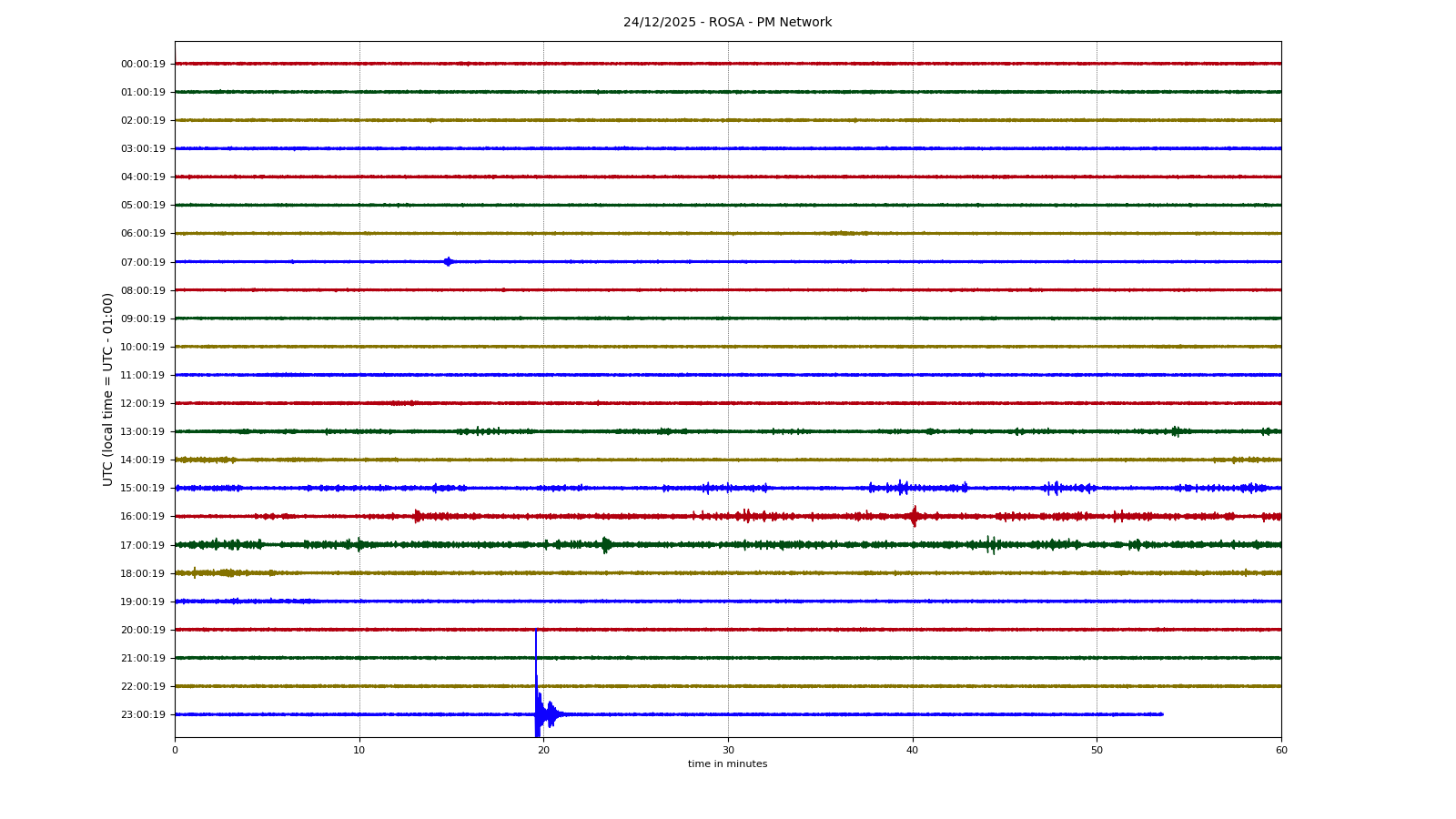
Task: Click the red burst at minute 40 on 16:00:19 trace
Action: [914, 516]
